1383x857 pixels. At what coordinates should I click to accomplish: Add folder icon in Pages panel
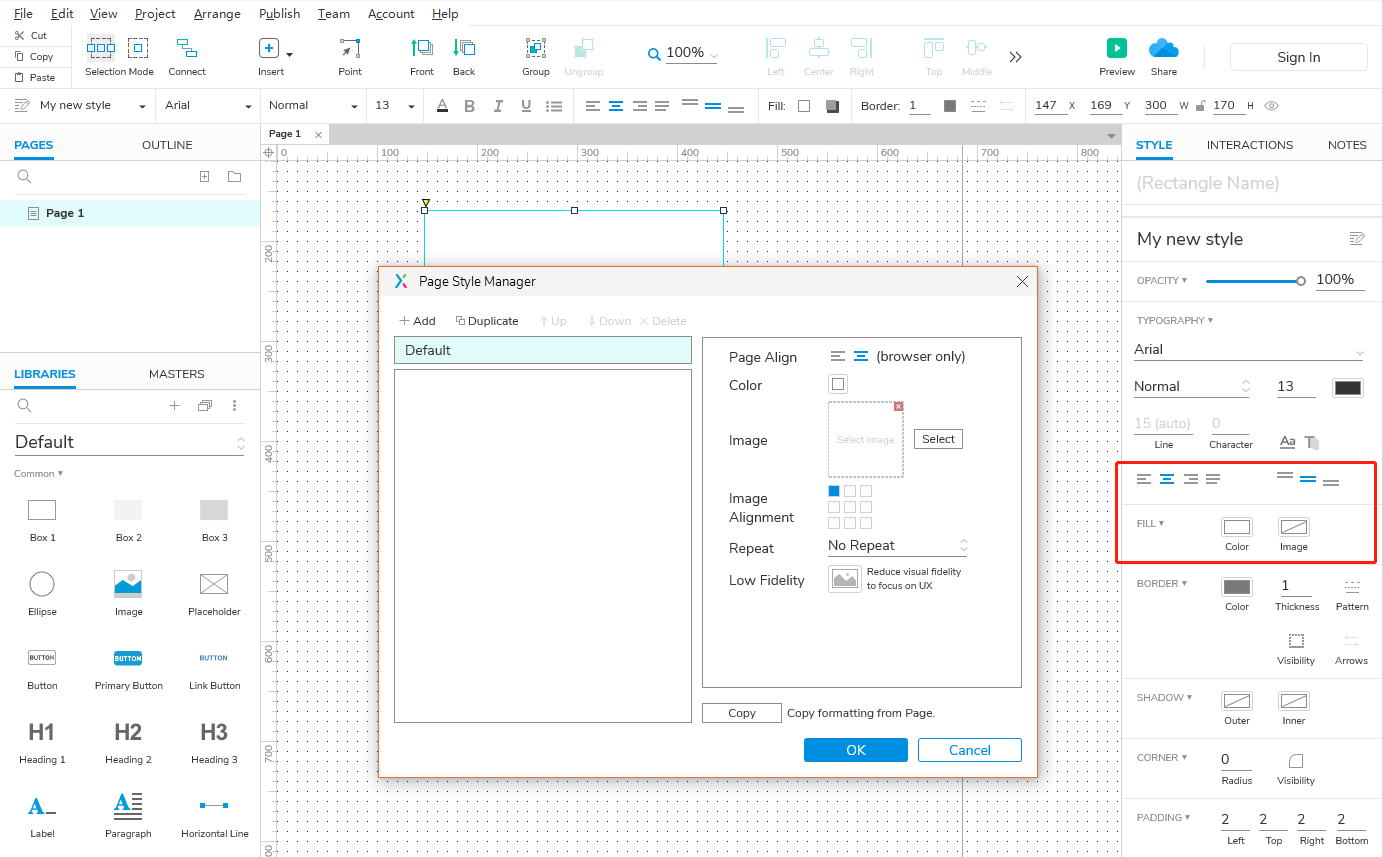(234, 176)
